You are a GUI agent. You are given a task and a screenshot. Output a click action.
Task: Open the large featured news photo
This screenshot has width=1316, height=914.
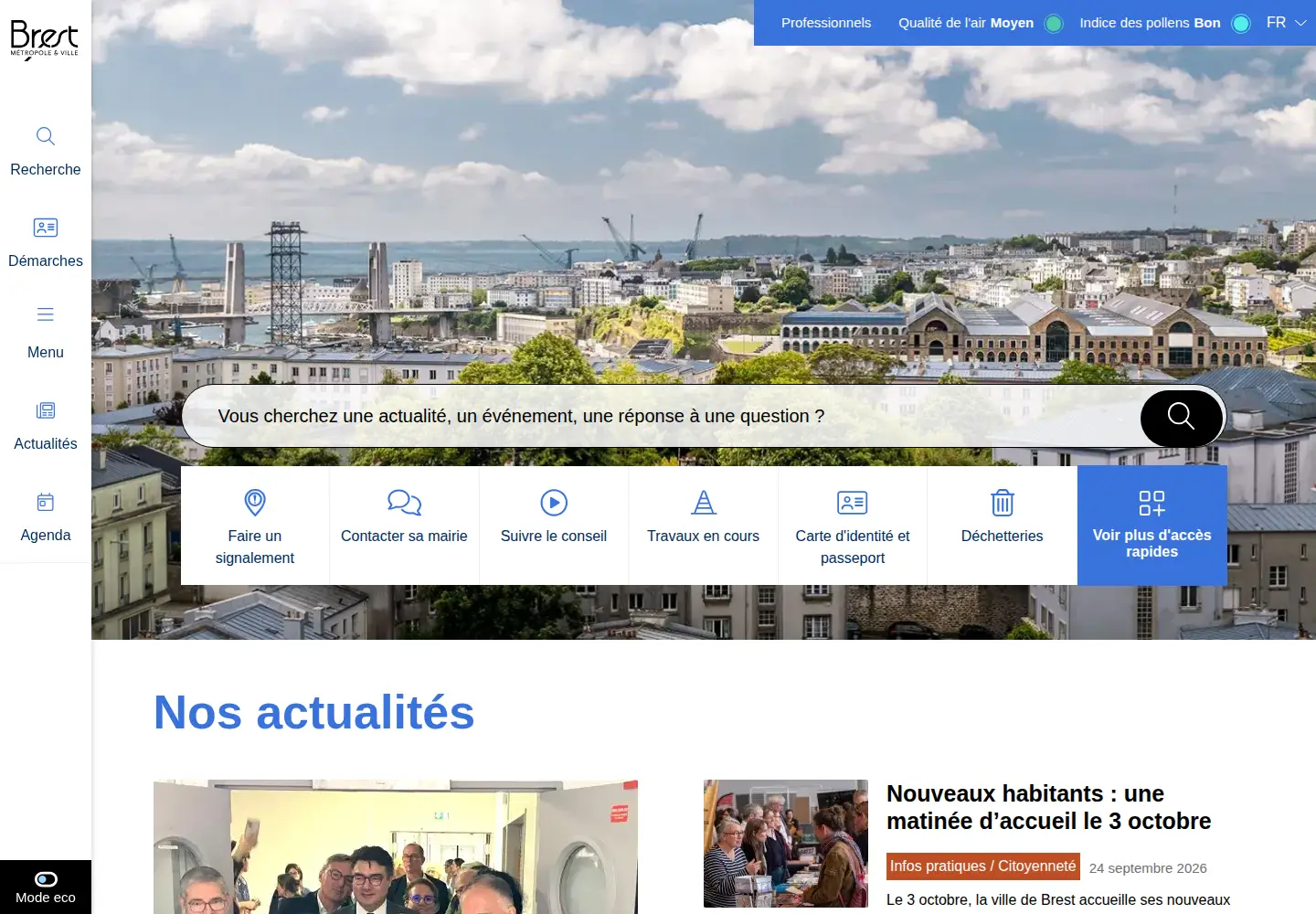pos(396,846)
